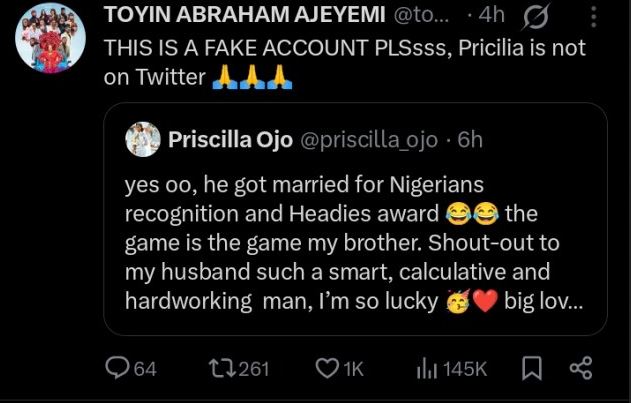The height and width of the screenshot is (403, 631).
Task: Click the 145K views count
Action: tap(464, 369)
